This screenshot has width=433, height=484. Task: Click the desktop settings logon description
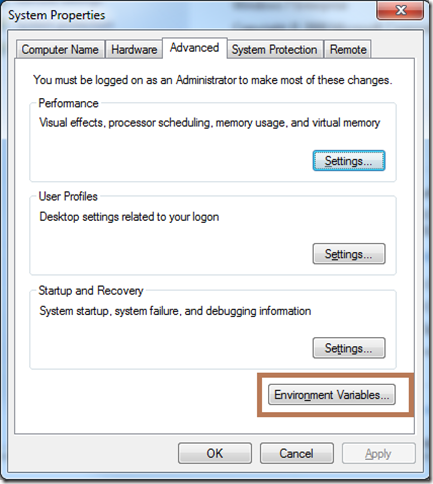129,217
